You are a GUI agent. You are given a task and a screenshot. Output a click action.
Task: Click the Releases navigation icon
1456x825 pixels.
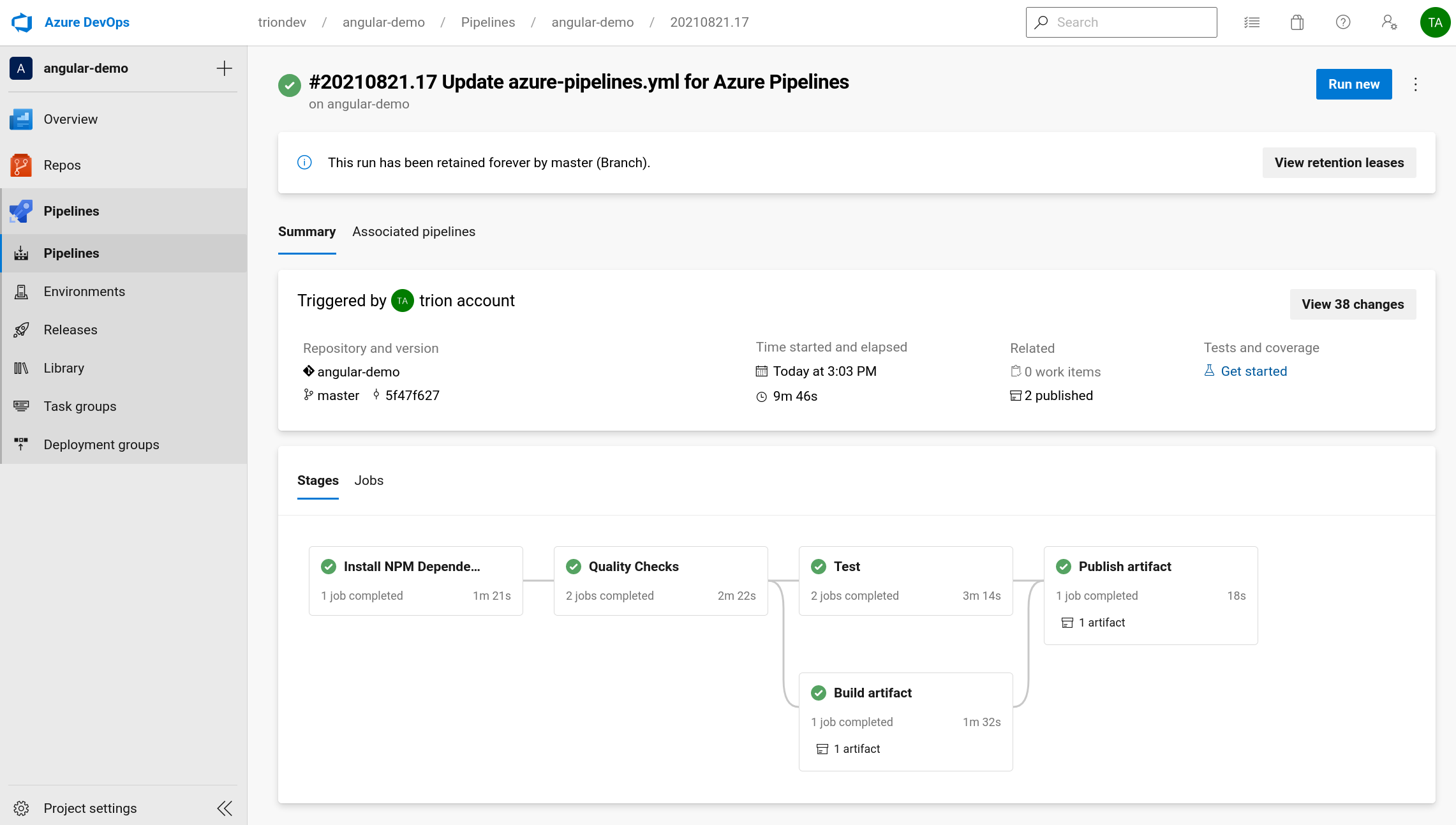(x=21, y=329)
